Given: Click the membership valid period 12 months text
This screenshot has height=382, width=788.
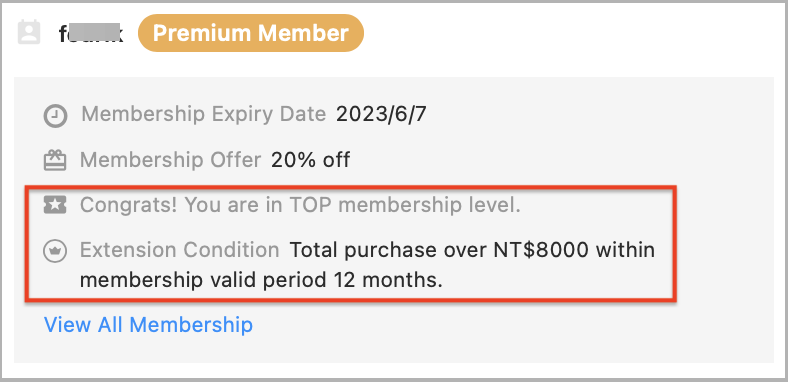Looking at the screenshot, I should point(261,280).
